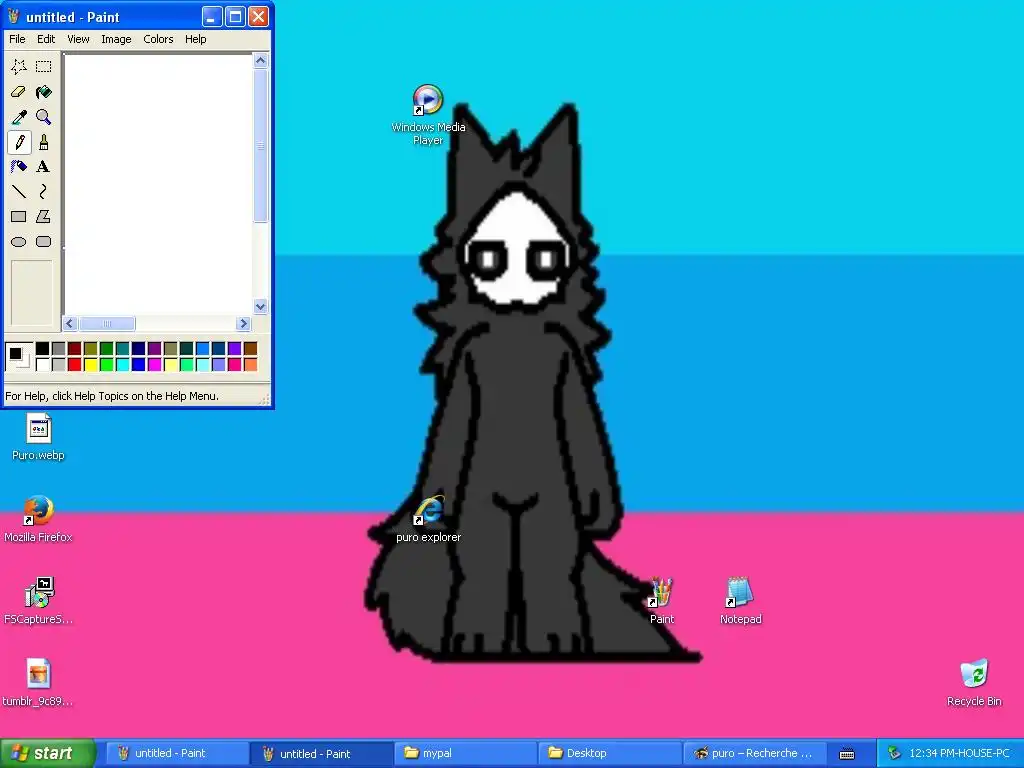Screen dimensions: 1024x768
Task: Click the foreground/background color indicator box
Action: (x=18, y=357)
